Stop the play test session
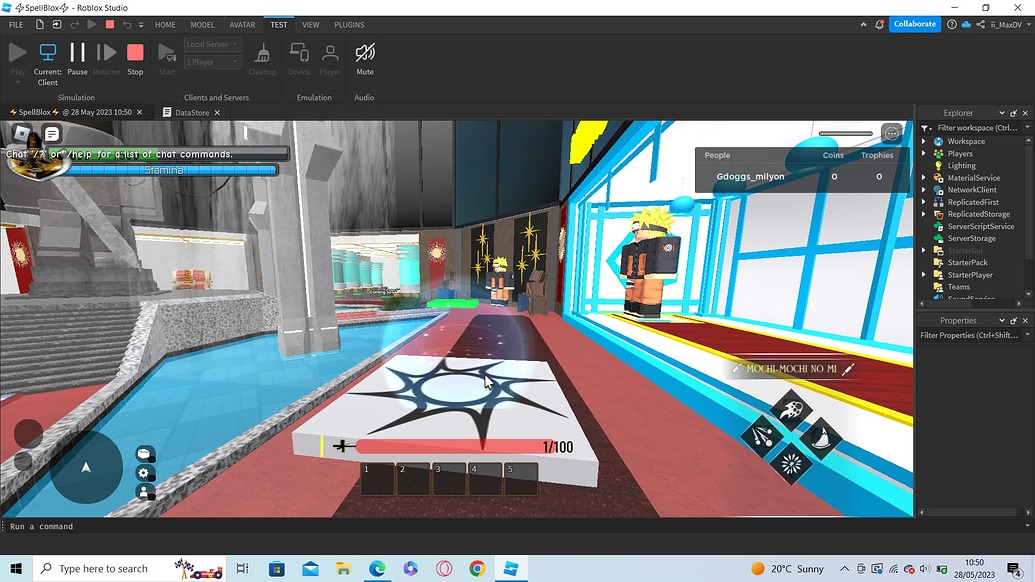 pos(135,59)
